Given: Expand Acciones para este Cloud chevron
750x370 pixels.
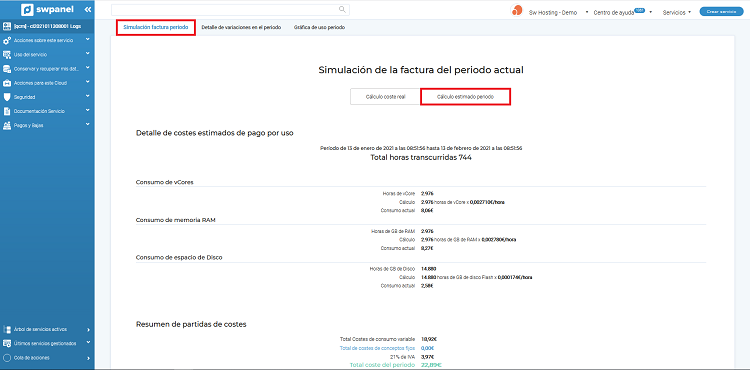Looking at the screenshot, I should (x=88, y=82).
